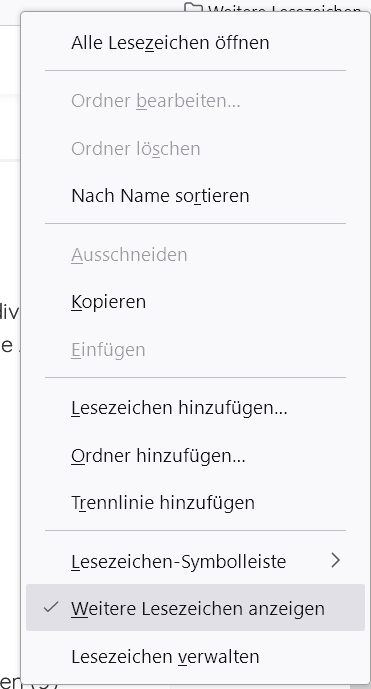This screenshot has height=689, width=371.
Task: Expand the Lesezeichen-Symbolleiste submenu arrow
Action: (x=336, y=560)
